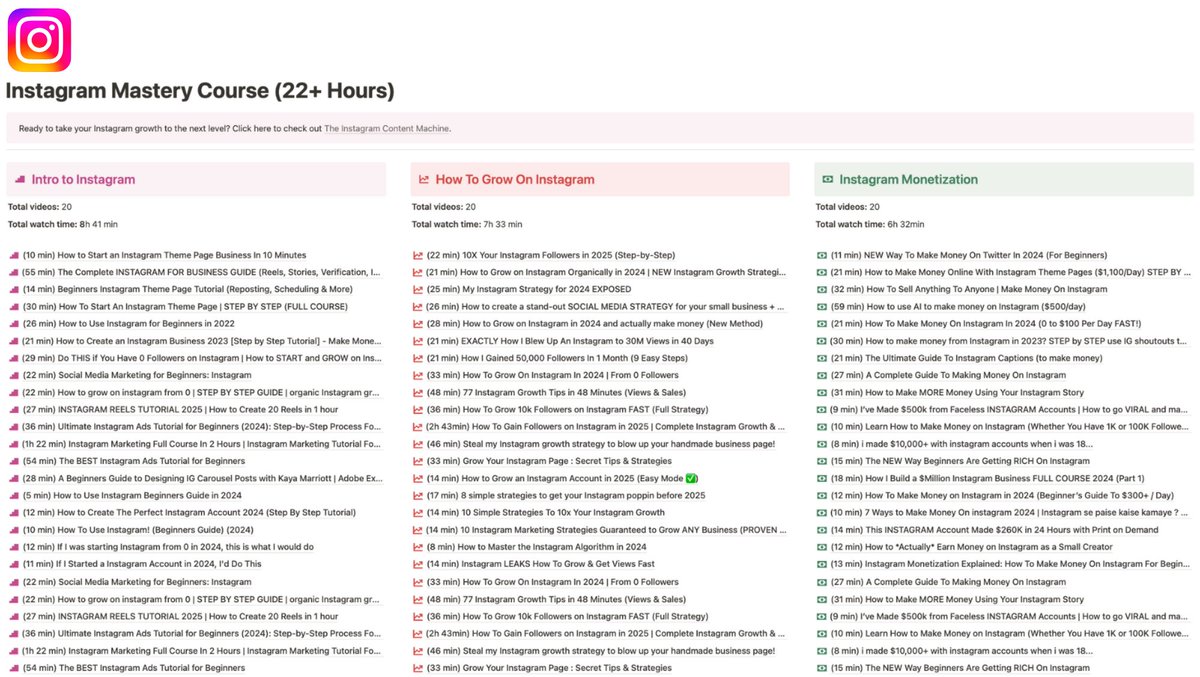1200x677 pixels.
Task: Open 'How to Create an Instagram Business 2023' video link
Action: tap(201, 341)
